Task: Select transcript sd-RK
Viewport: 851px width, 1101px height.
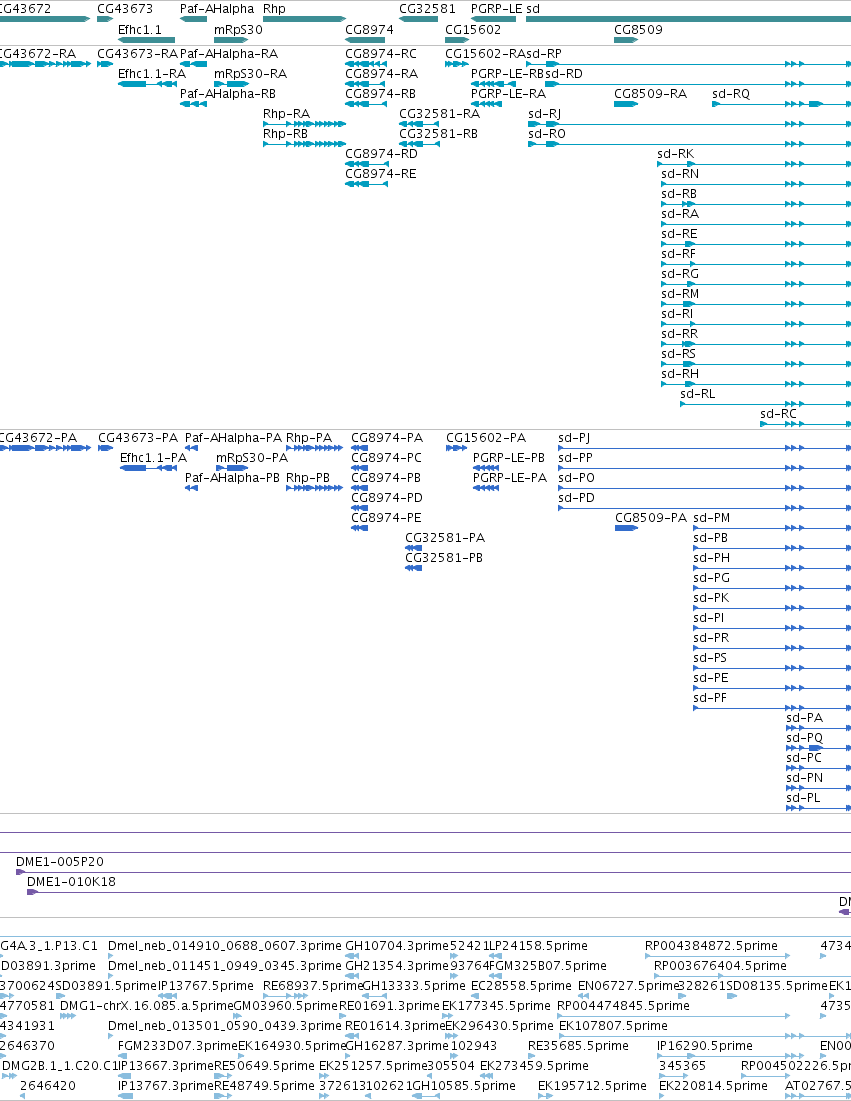Action: (675, 154)
